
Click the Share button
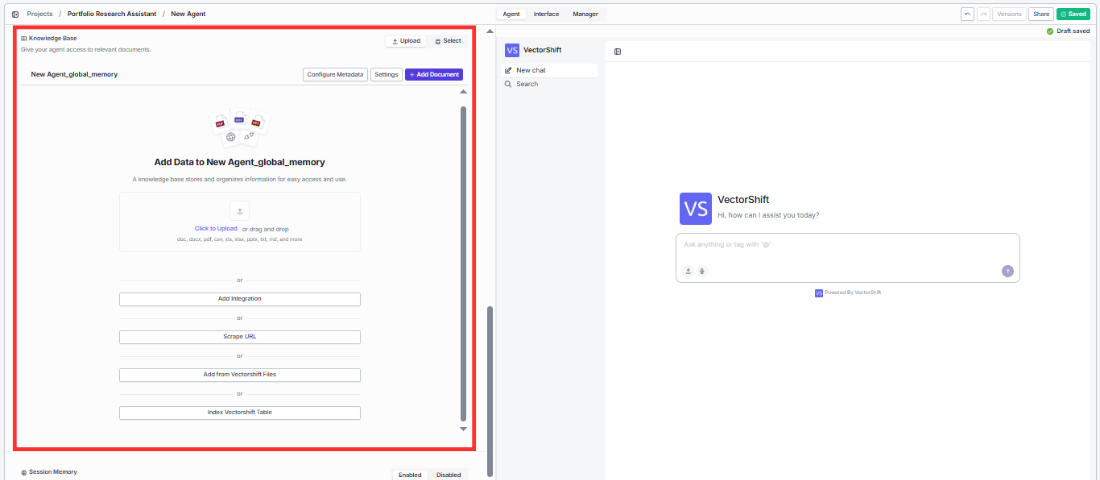click(x=1041, y=14)
